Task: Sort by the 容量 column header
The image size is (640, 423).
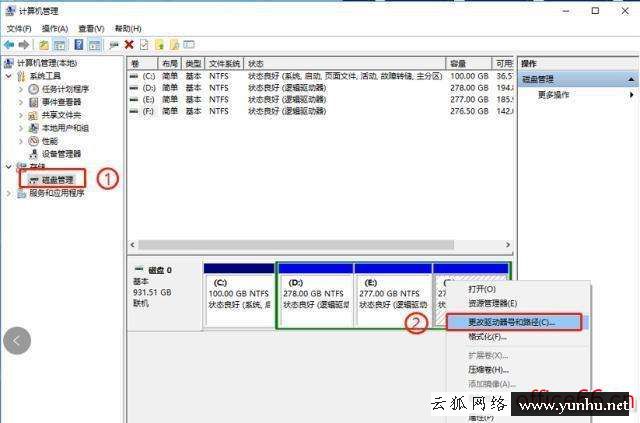Action: click(x=469, y=64)
